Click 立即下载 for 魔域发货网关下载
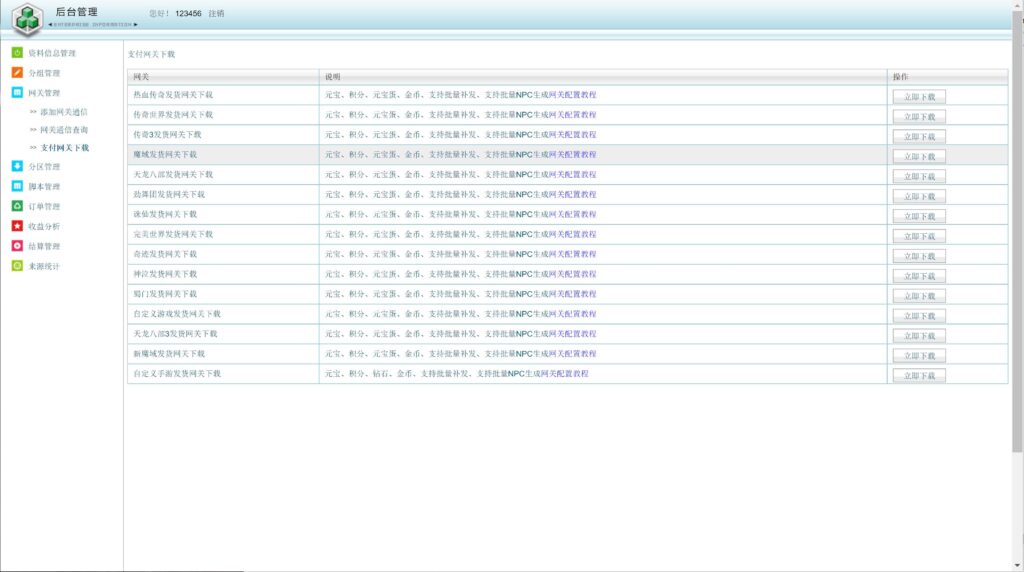 pos(919,156)
